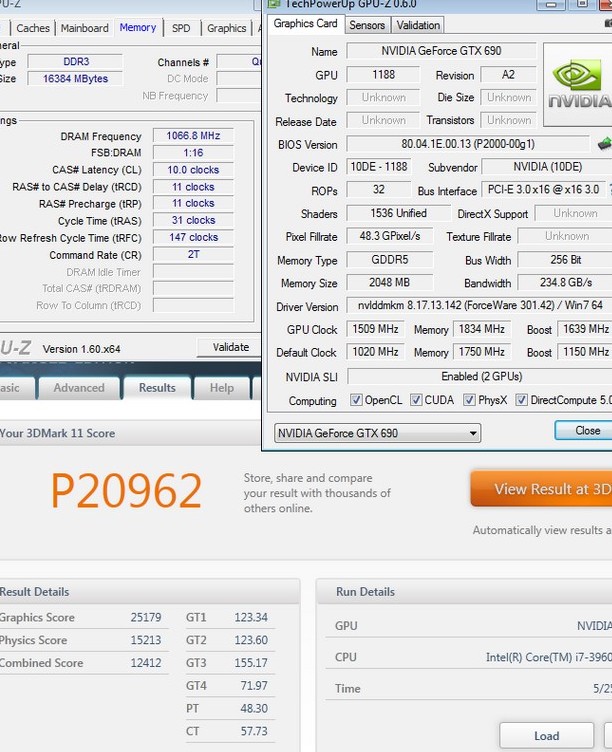Click the Command Rate 2T value
This screenshot has width=612, height=752.
pyautogui.click(x=193, y=254)
